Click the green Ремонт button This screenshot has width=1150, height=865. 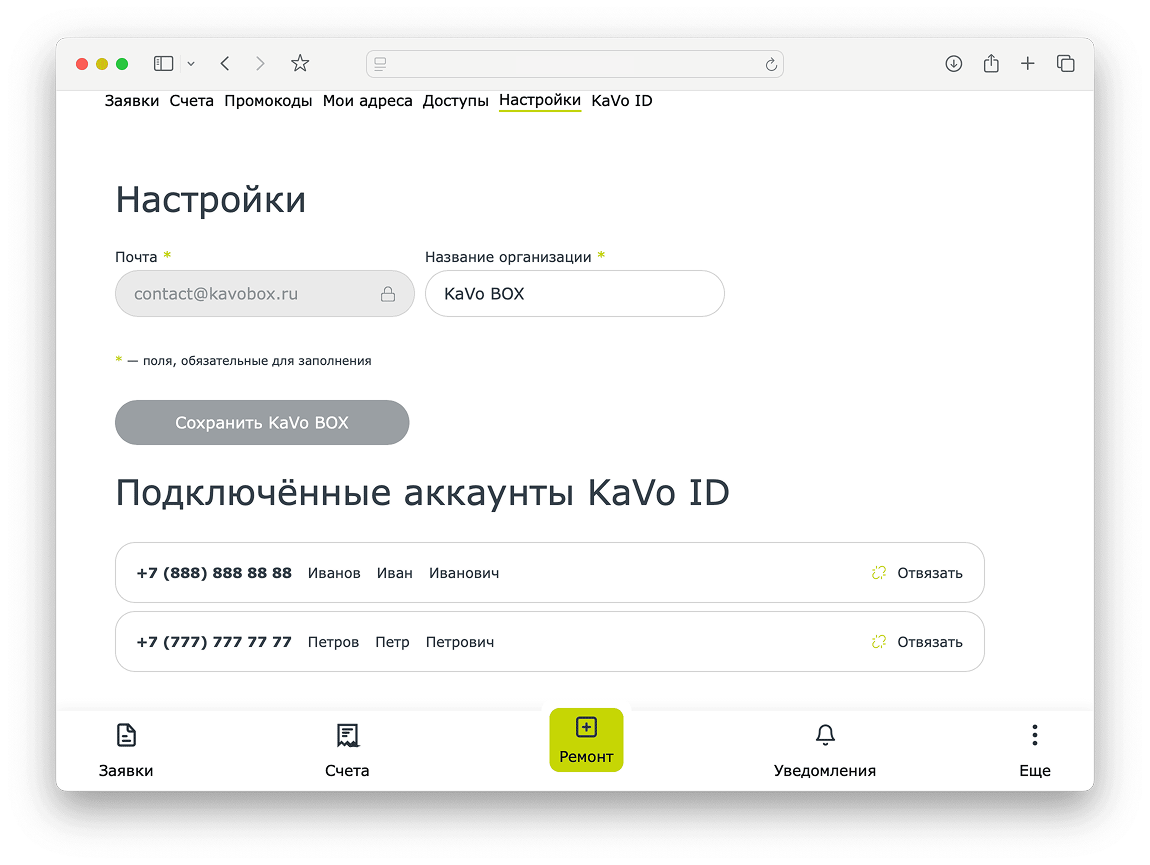pos(586,740)
